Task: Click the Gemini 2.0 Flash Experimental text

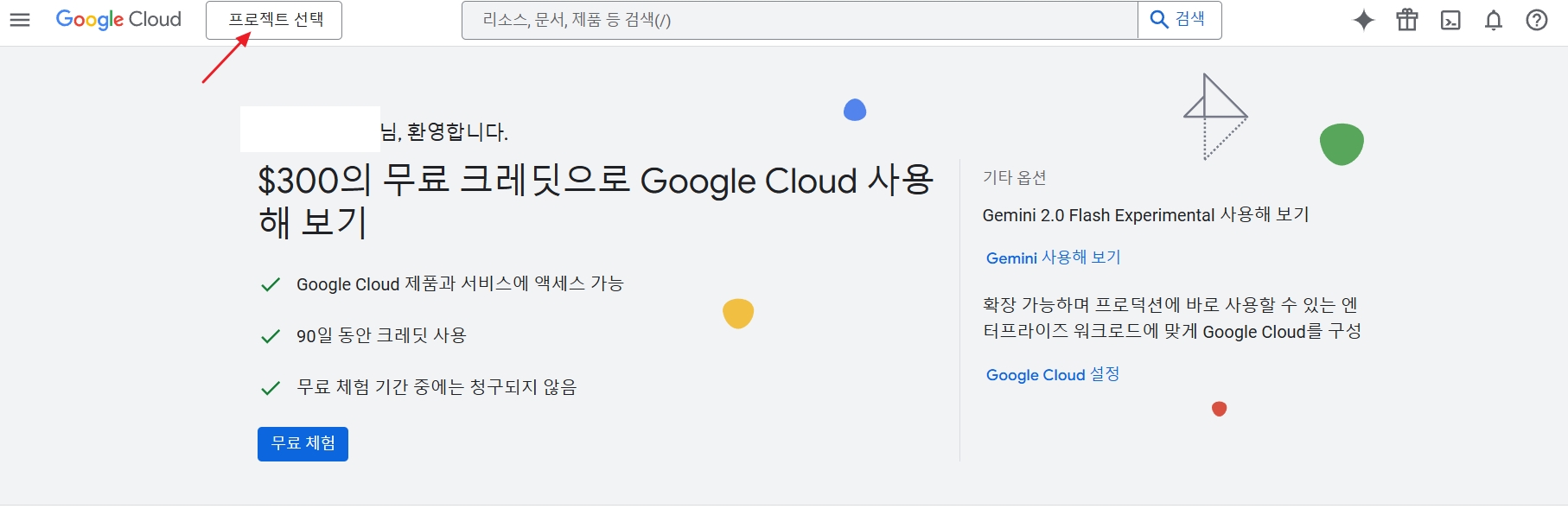Action: point(1145,214)
